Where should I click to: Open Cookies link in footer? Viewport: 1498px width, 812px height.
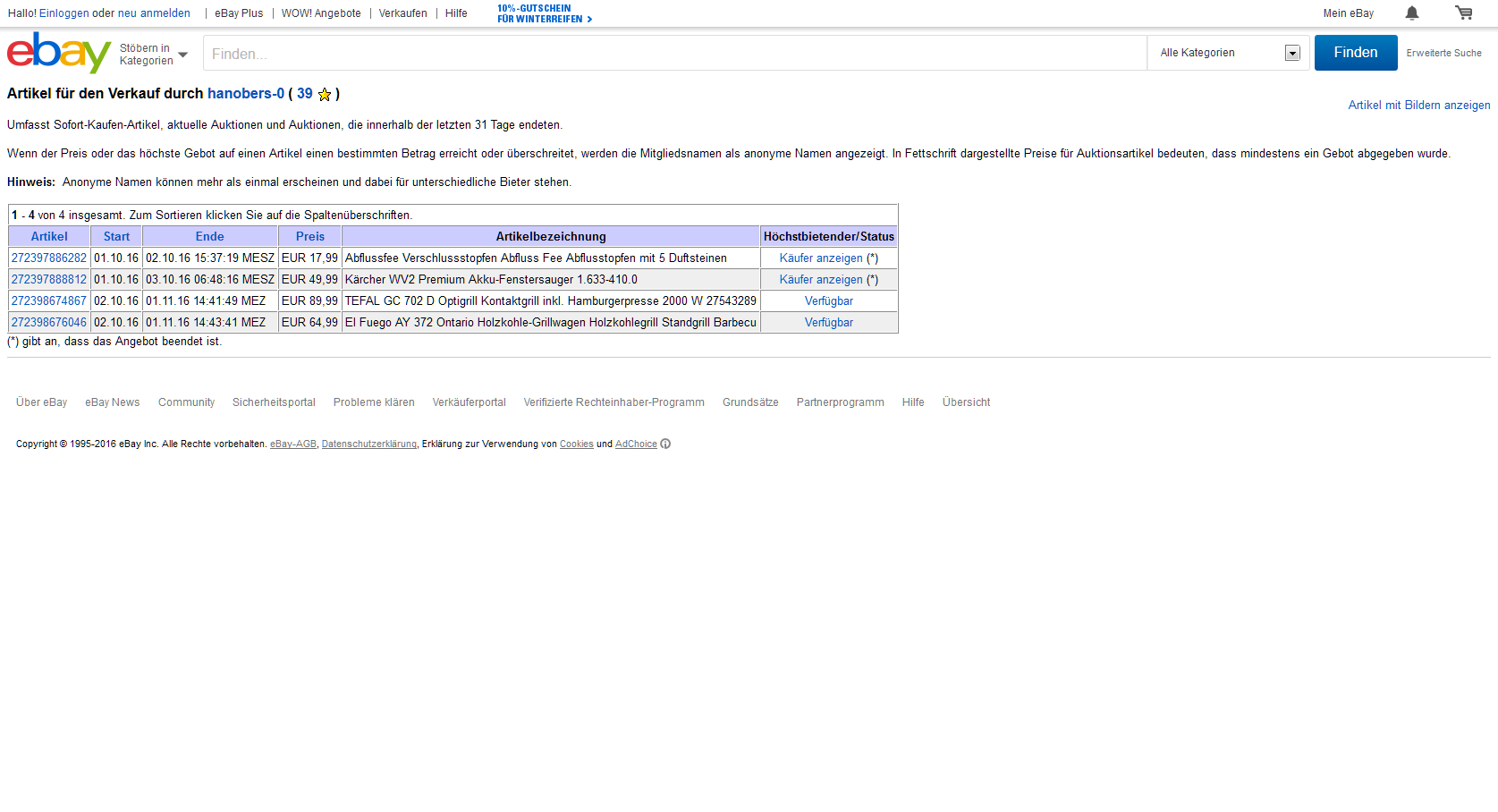(577, 444)
